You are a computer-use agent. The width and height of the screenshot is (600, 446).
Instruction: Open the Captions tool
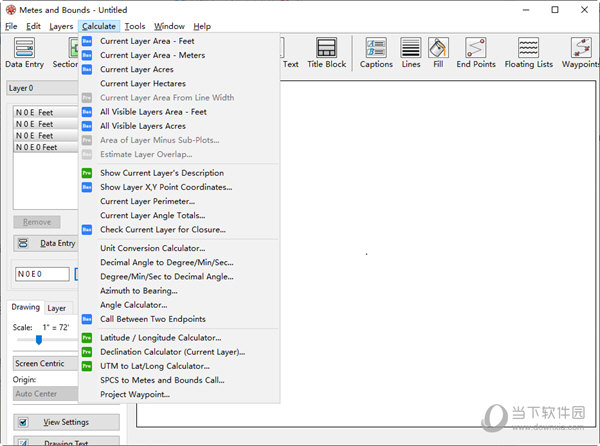click(x=376, y=53)
